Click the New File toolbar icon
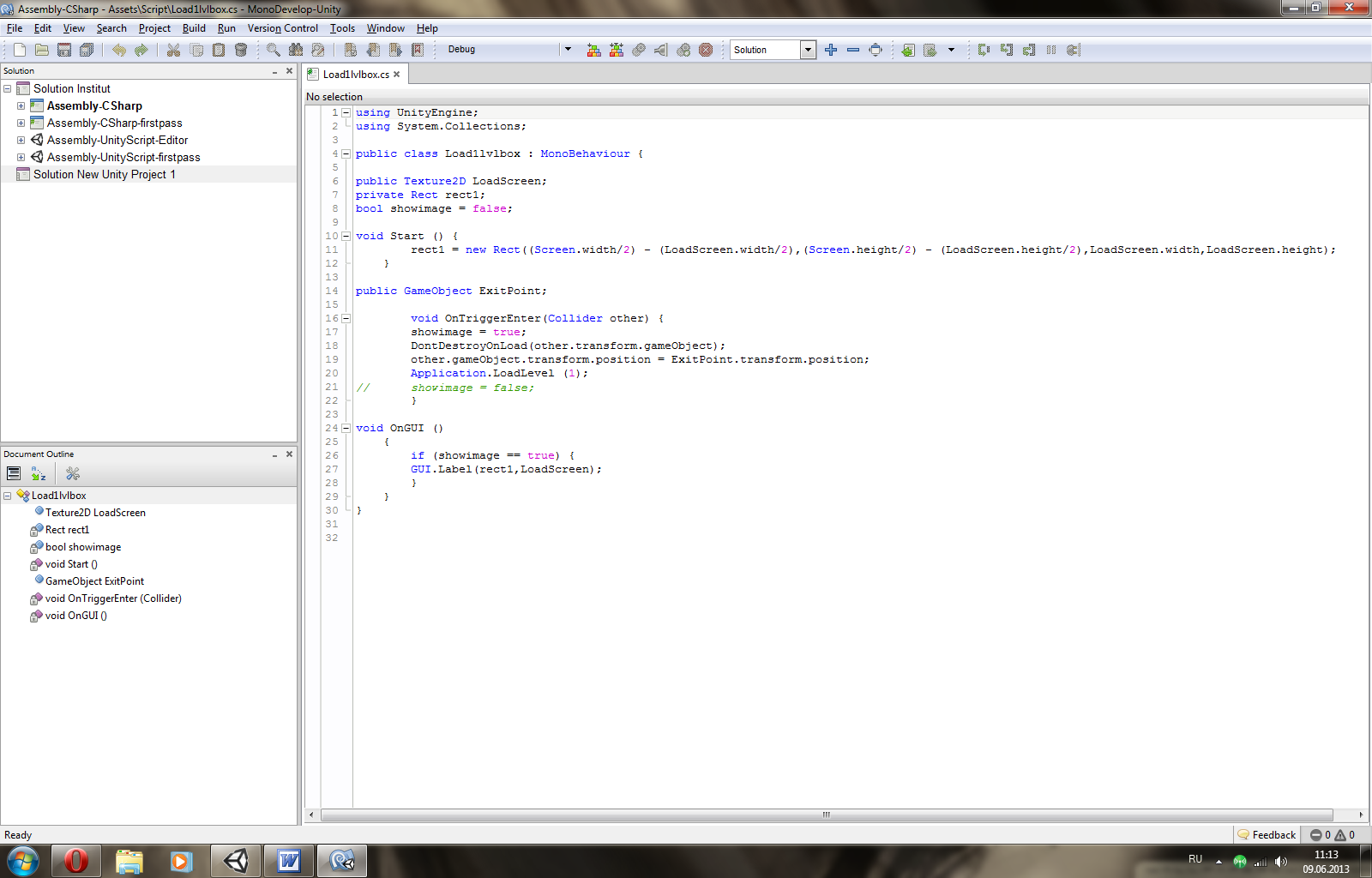Viewport: 1372px width, 878px height. (20, 50)
